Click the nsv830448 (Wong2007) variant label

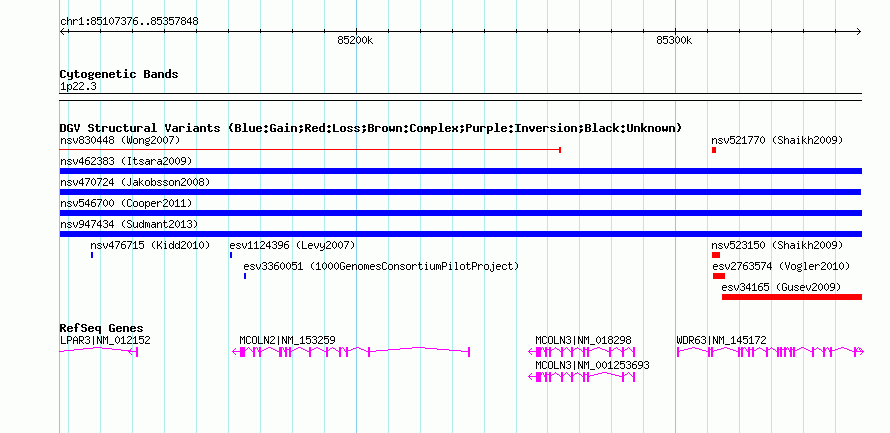click(120, 140)
